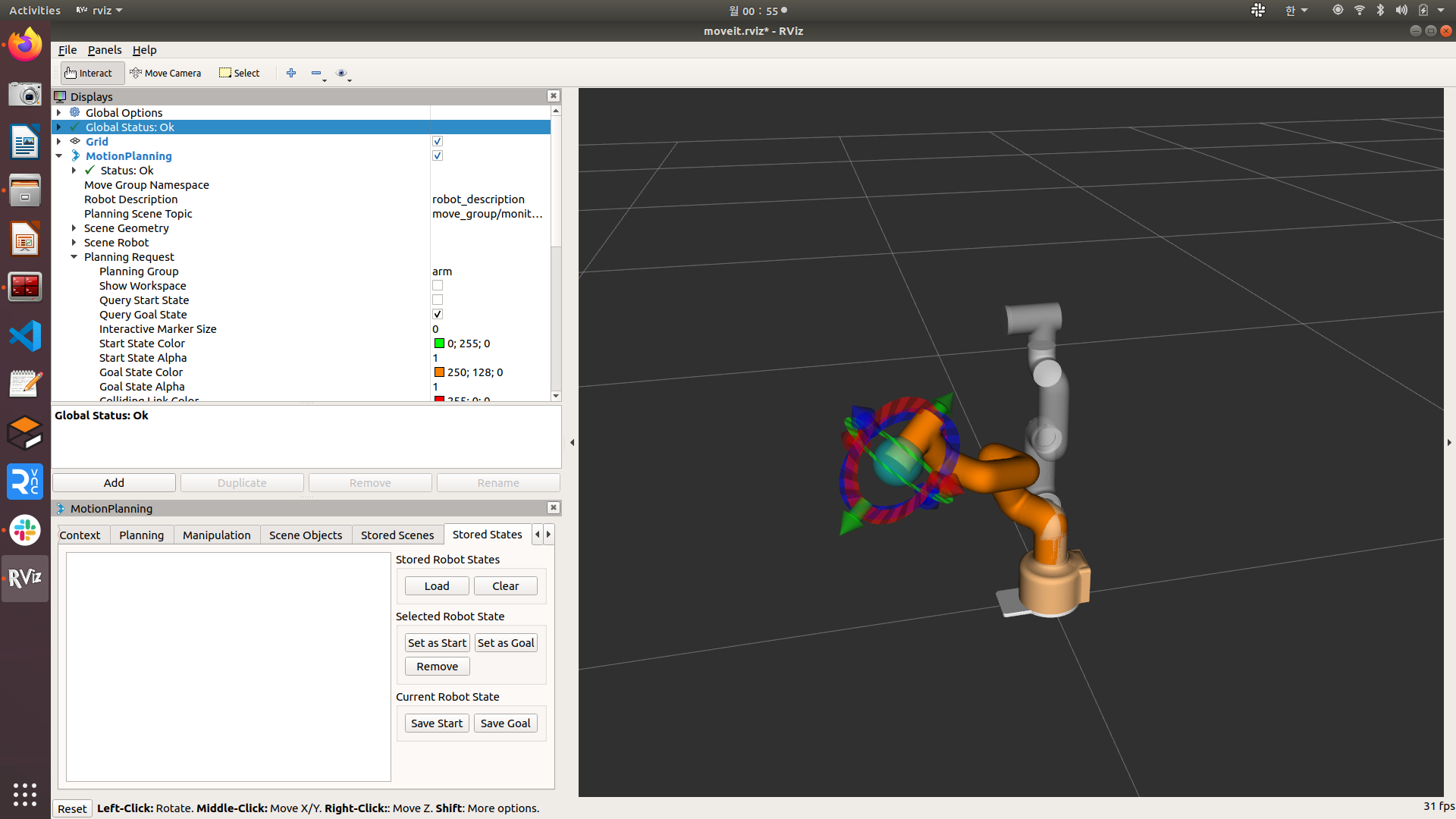The image size is (1456, 819).
Task: Open the Panels menu
Action: click(105, 49)
